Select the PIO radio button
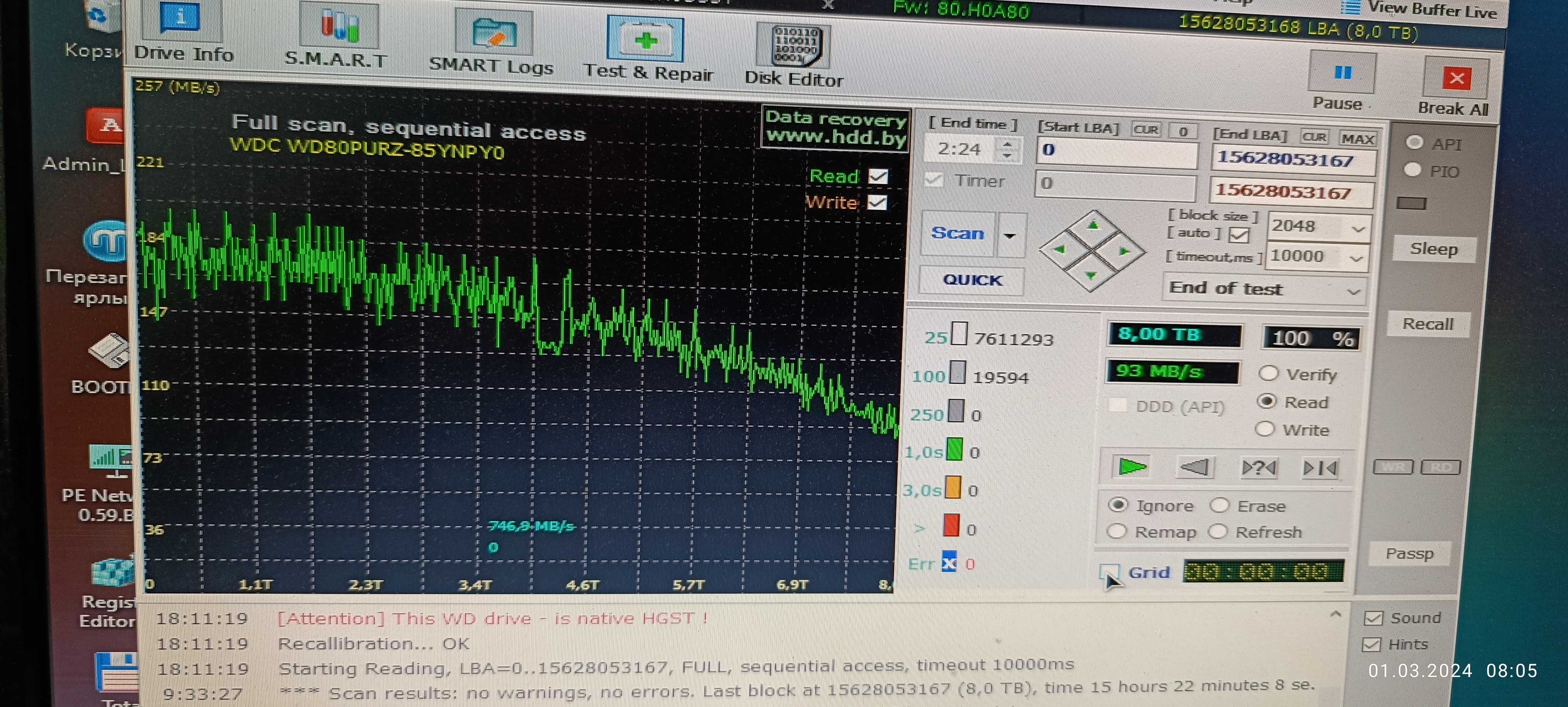 (1412, 170)
